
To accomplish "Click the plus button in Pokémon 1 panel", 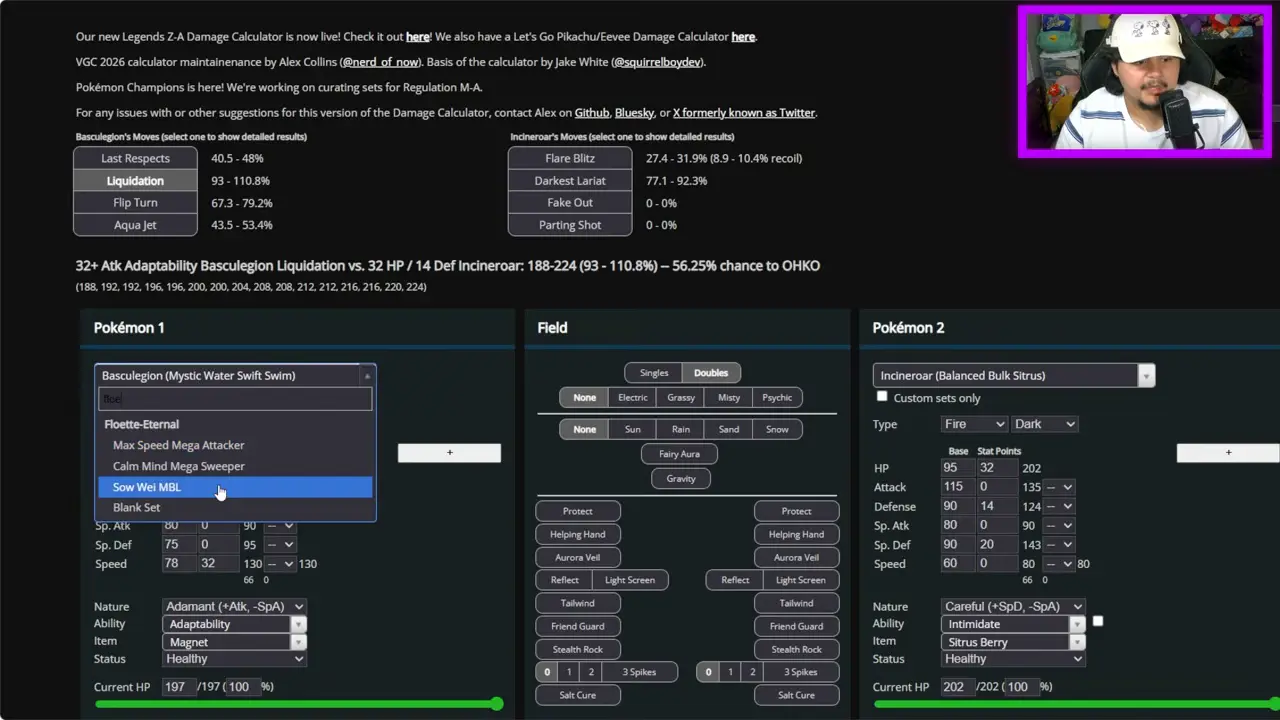I will pyautogui.click(x=449, y=453).
